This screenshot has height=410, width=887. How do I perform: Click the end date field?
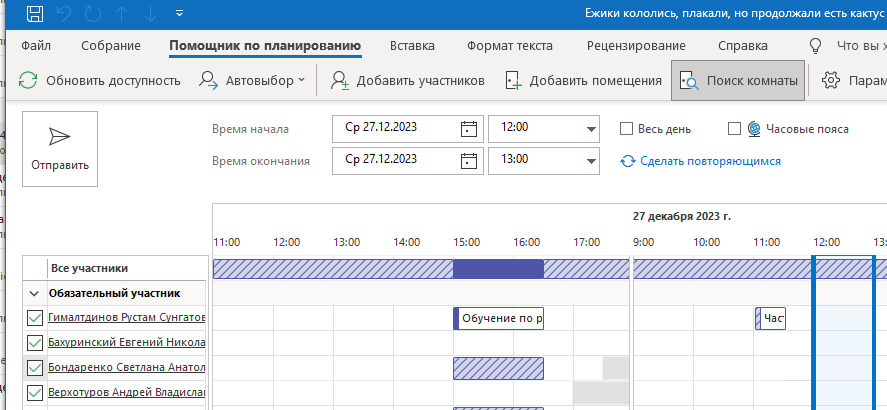(x=395, y=161)
